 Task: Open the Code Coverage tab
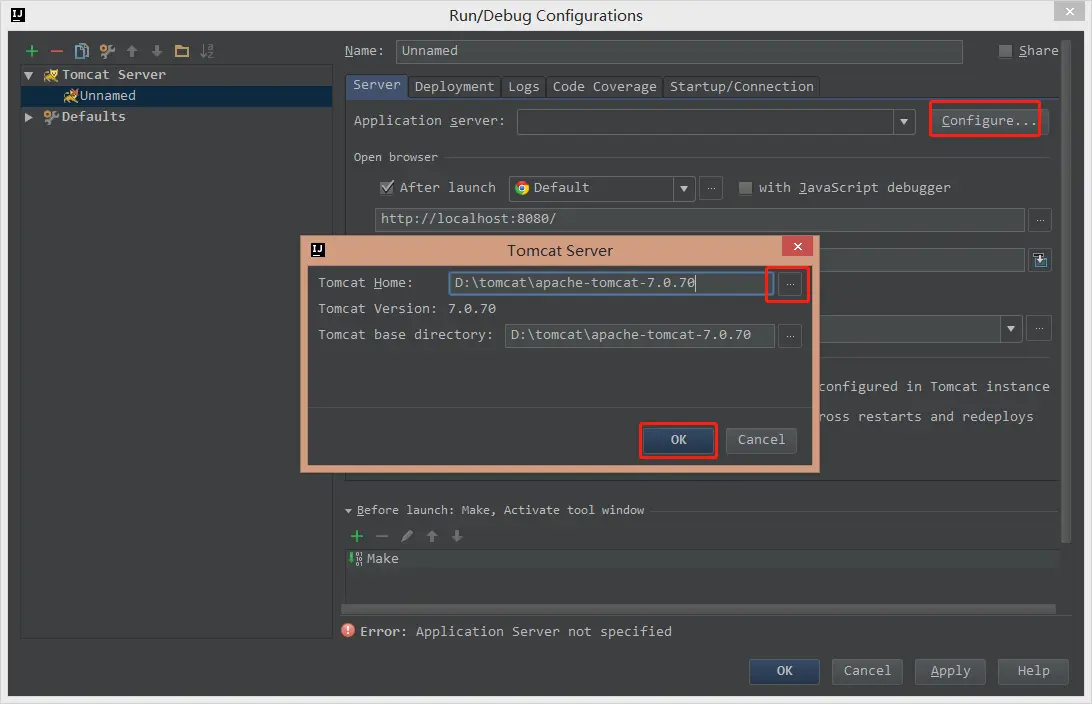(x=604, y=86)
